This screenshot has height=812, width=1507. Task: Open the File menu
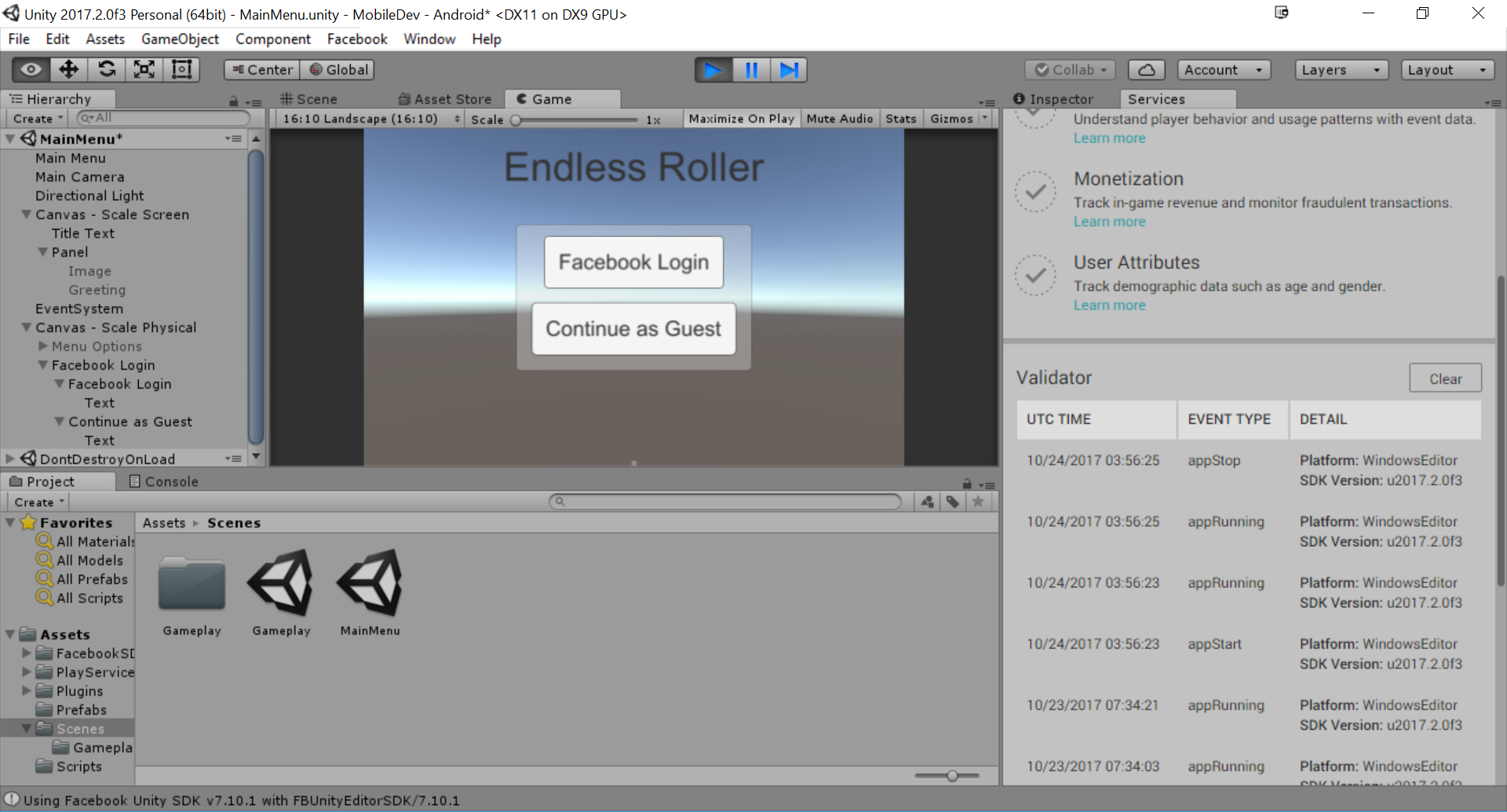click(19, 38)
